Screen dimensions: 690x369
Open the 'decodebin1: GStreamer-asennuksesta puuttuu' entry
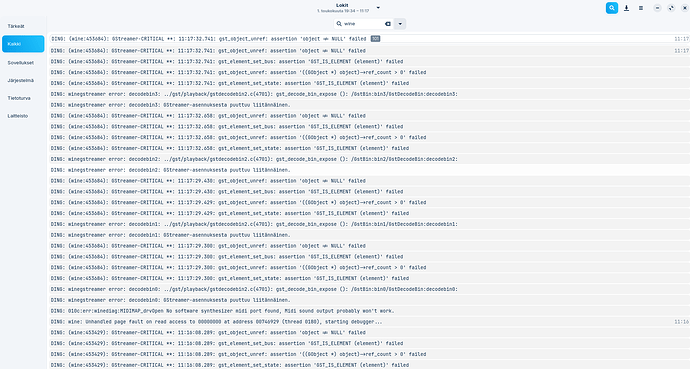pos(369,235)
